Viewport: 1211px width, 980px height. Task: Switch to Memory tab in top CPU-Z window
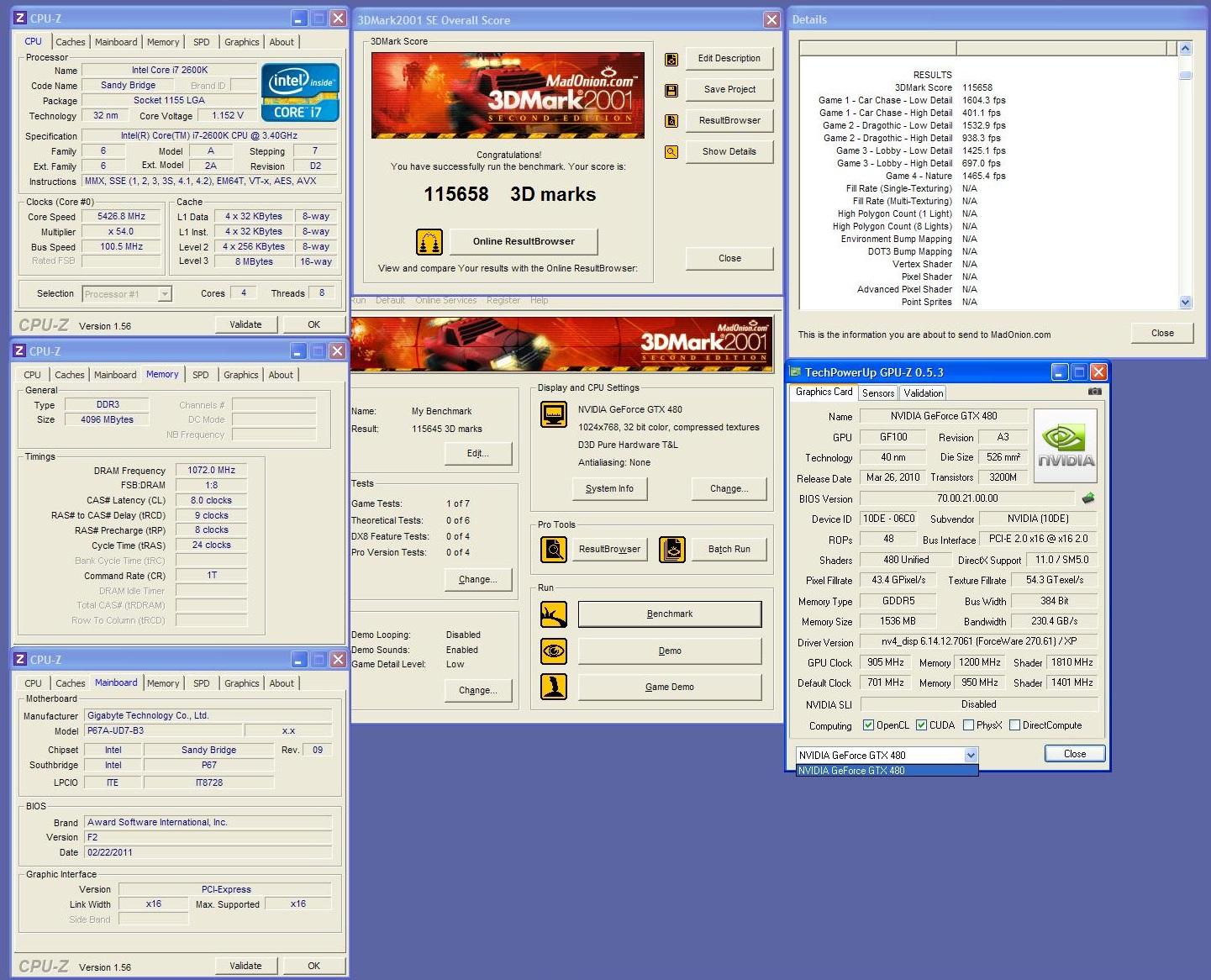click(163, 42)
